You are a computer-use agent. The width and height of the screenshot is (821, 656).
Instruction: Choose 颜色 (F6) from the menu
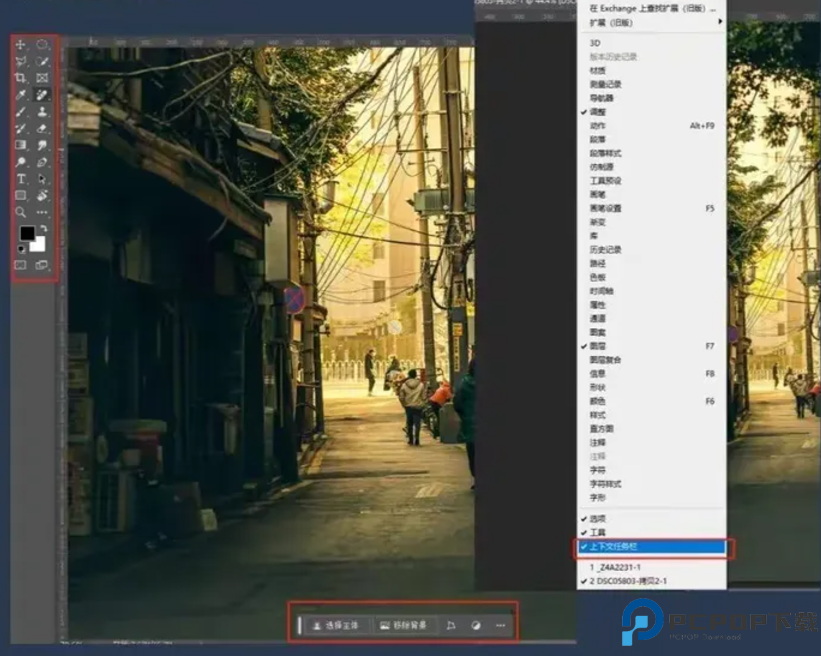tap(652, 402)
